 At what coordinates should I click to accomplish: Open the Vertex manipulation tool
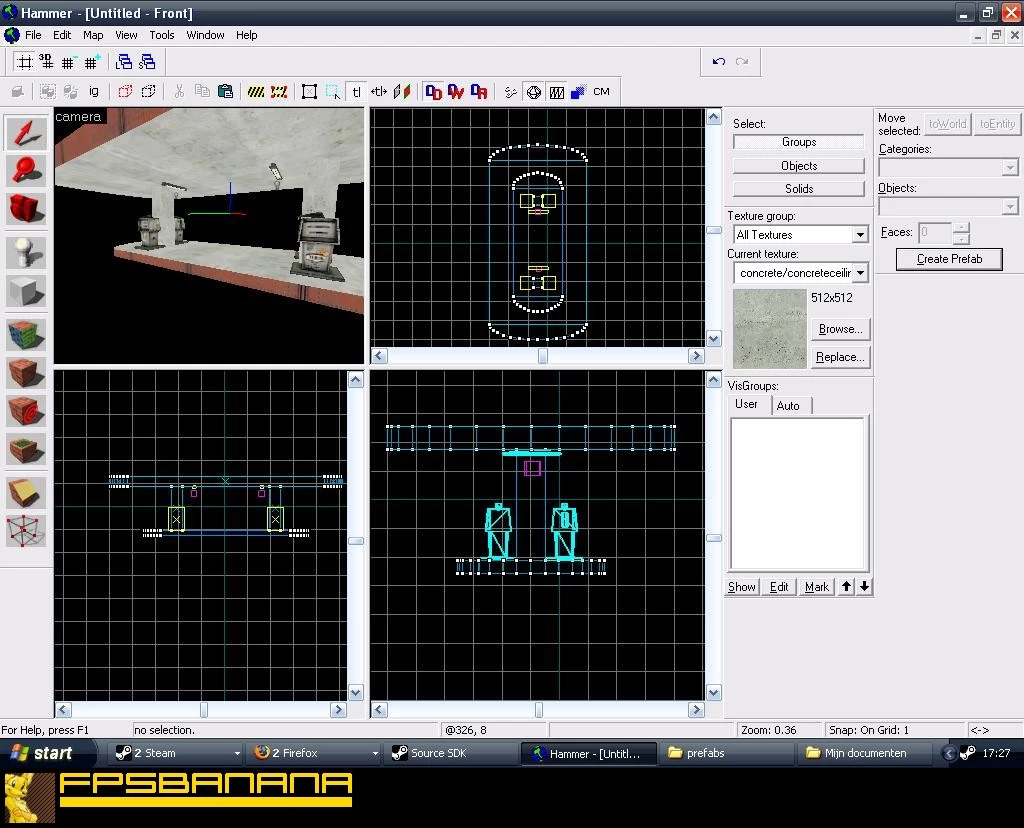click(26, 530)
